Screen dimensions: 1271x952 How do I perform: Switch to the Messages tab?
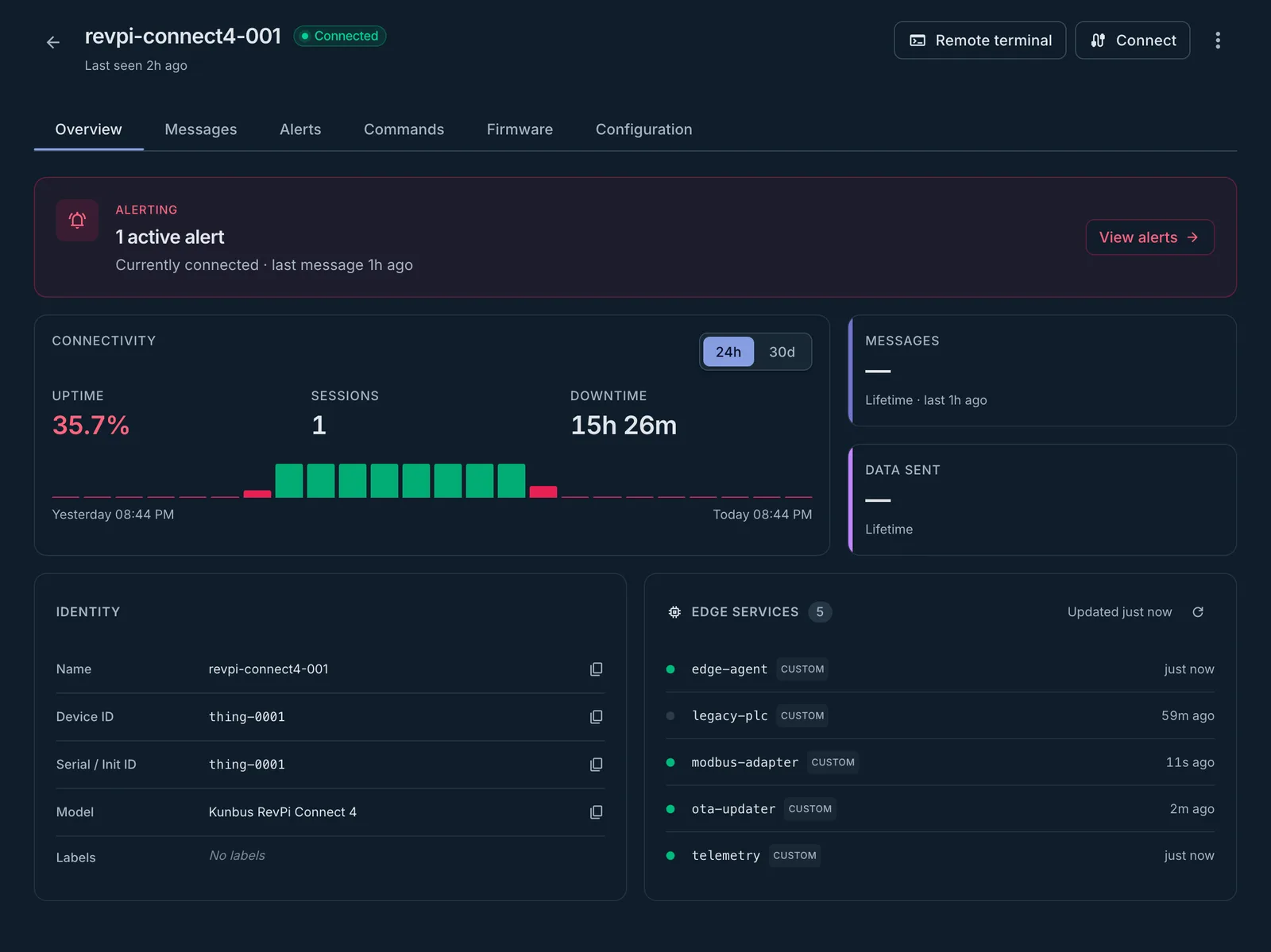point(201,129)
